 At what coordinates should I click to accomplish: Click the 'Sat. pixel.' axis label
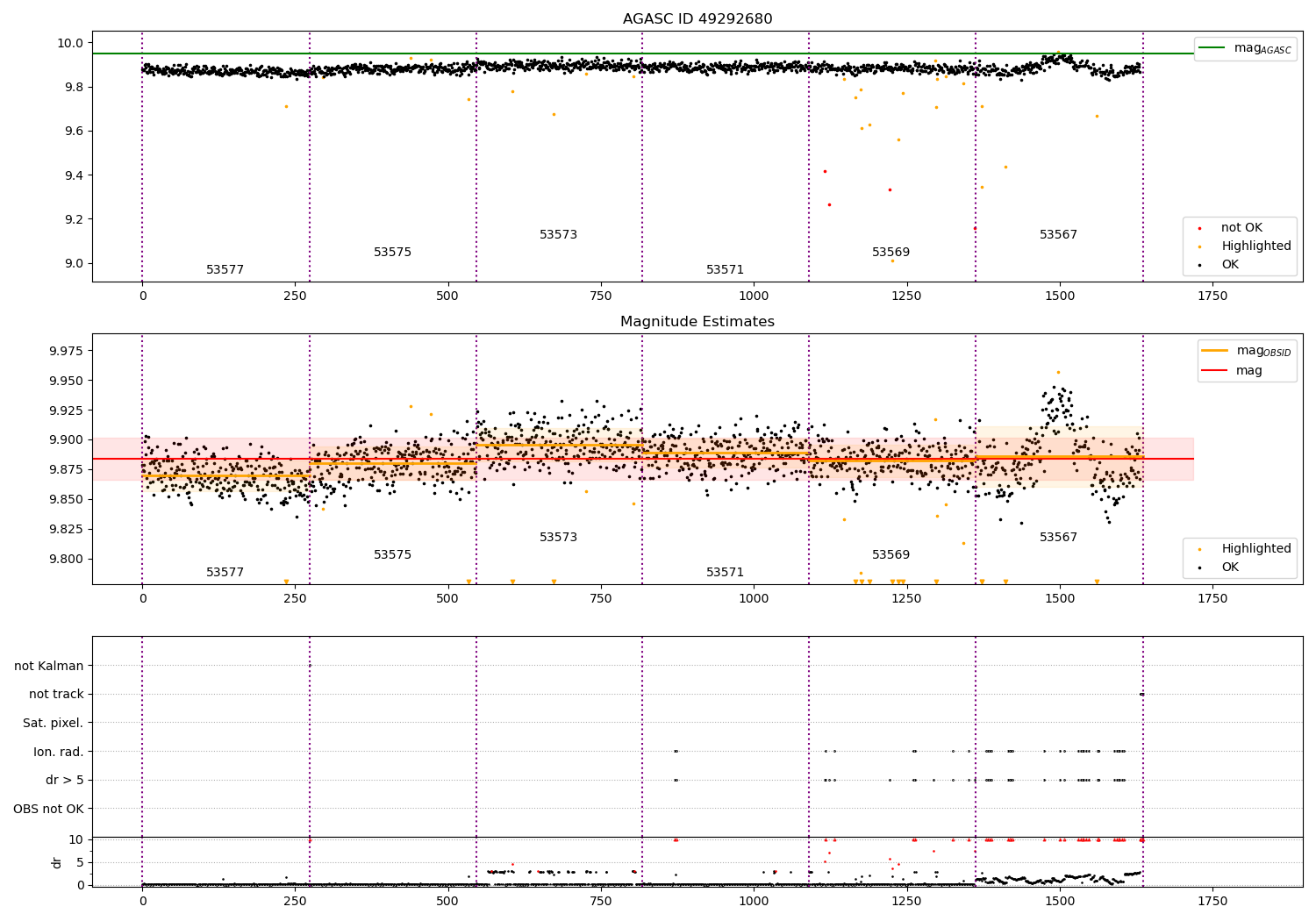tap(54, 724)
